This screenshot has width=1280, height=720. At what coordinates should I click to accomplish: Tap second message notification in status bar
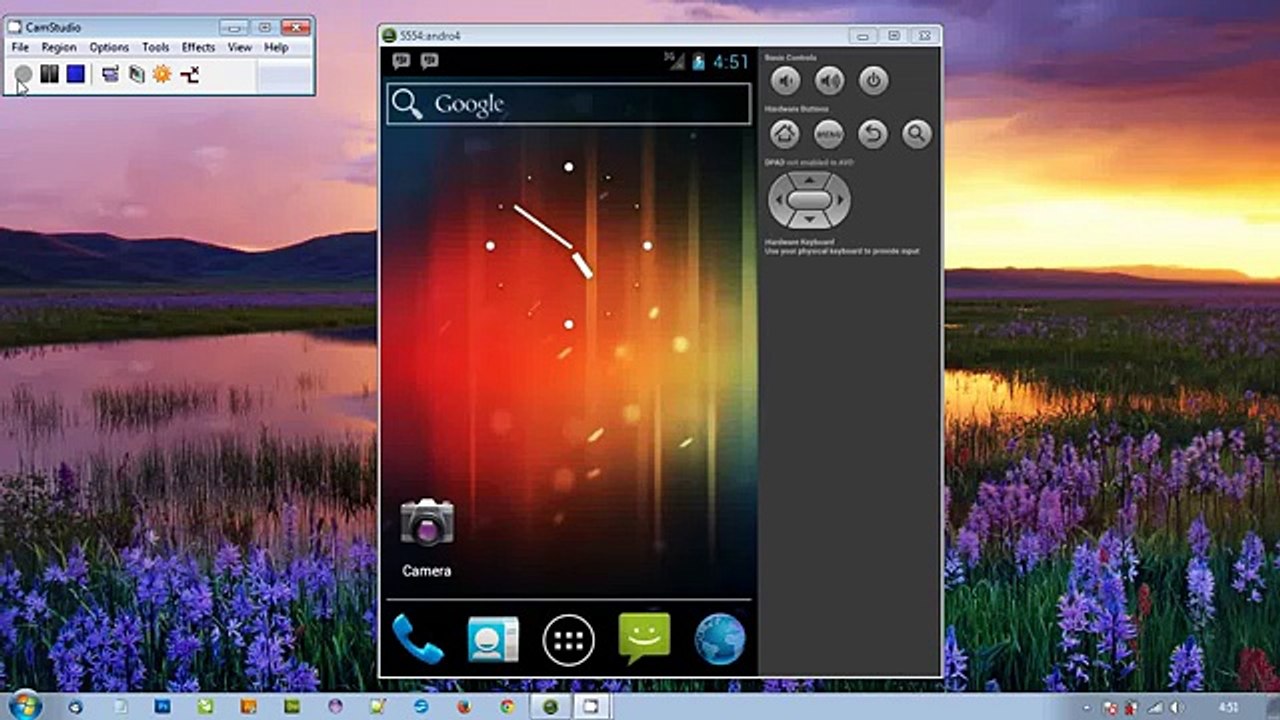tap(430, 61)
